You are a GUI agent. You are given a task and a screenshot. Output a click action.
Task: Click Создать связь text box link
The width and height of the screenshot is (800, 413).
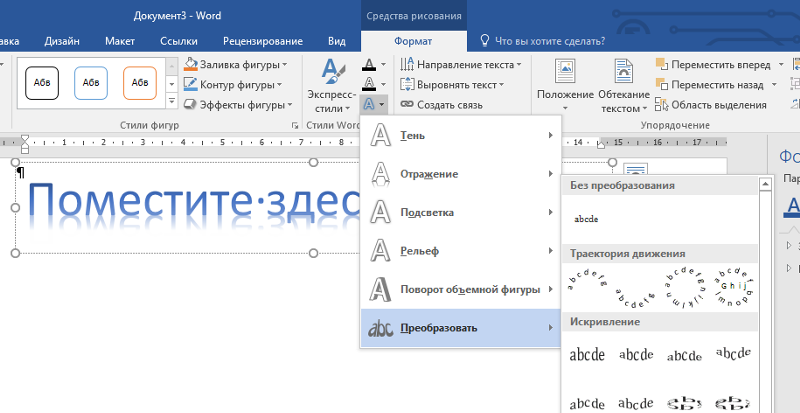click(x=441, y=104)
